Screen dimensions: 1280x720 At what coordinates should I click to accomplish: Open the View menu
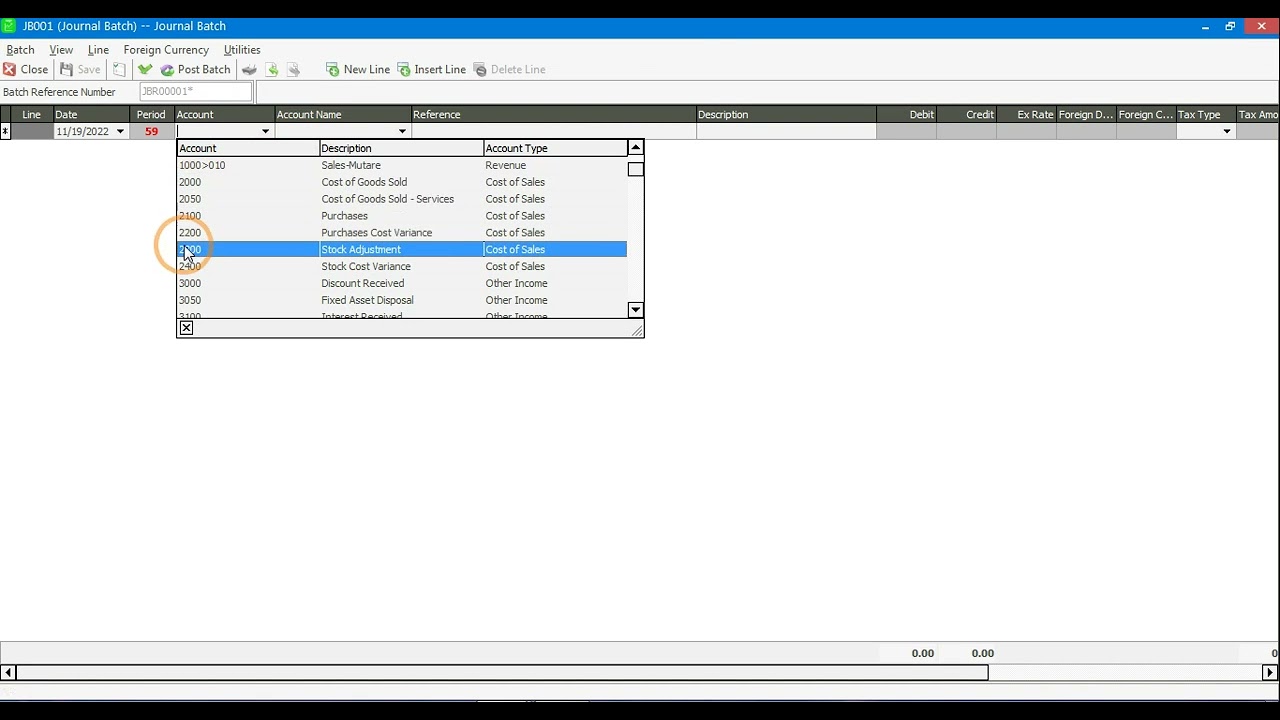(x=61, y=50)
